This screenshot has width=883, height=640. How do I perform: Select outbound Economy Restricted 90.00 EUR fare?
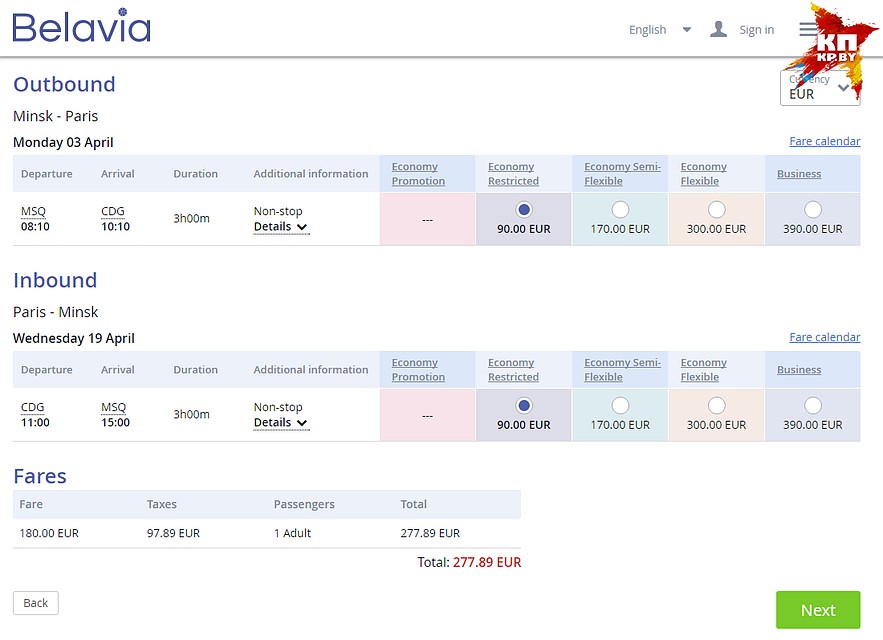[x=524, y=210]
